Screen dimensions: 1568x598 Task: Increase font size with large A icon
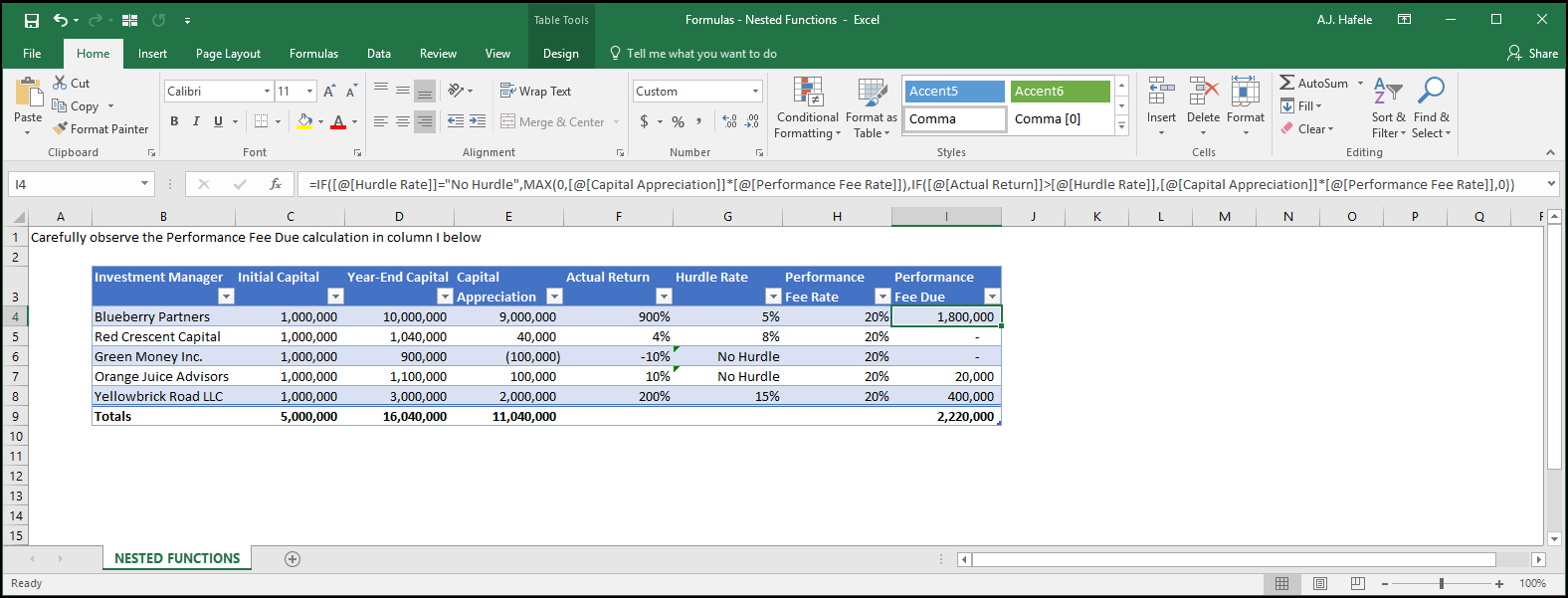(329, 91)
